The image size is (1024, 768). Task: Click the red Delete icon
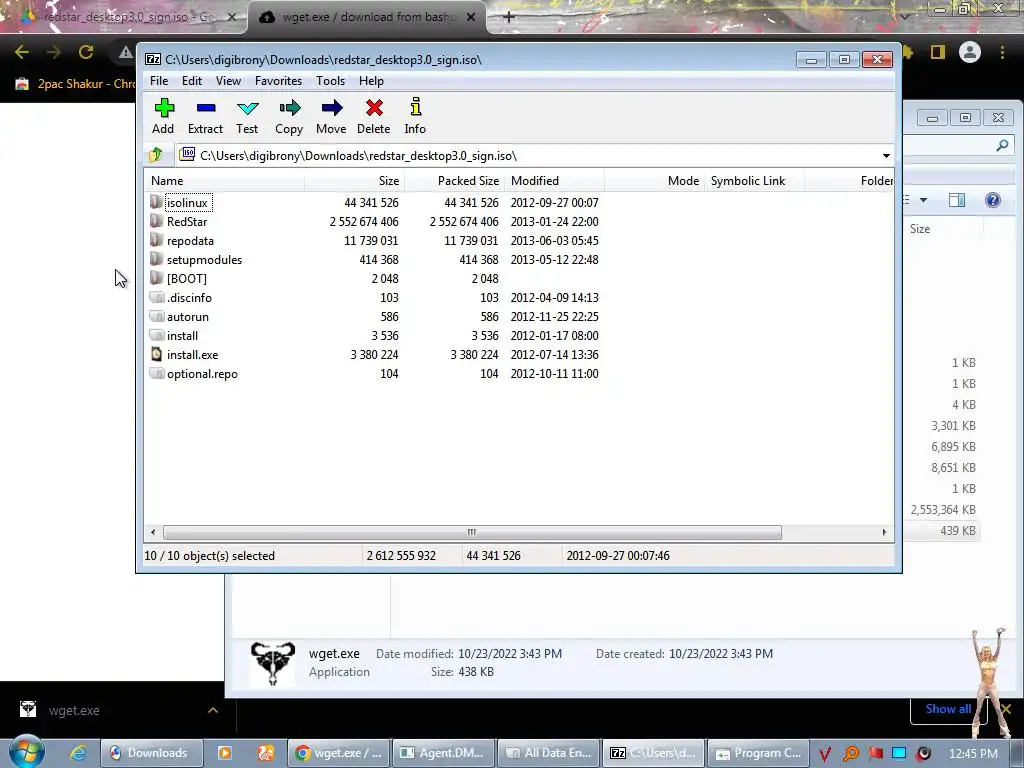[x=374, y=108]
